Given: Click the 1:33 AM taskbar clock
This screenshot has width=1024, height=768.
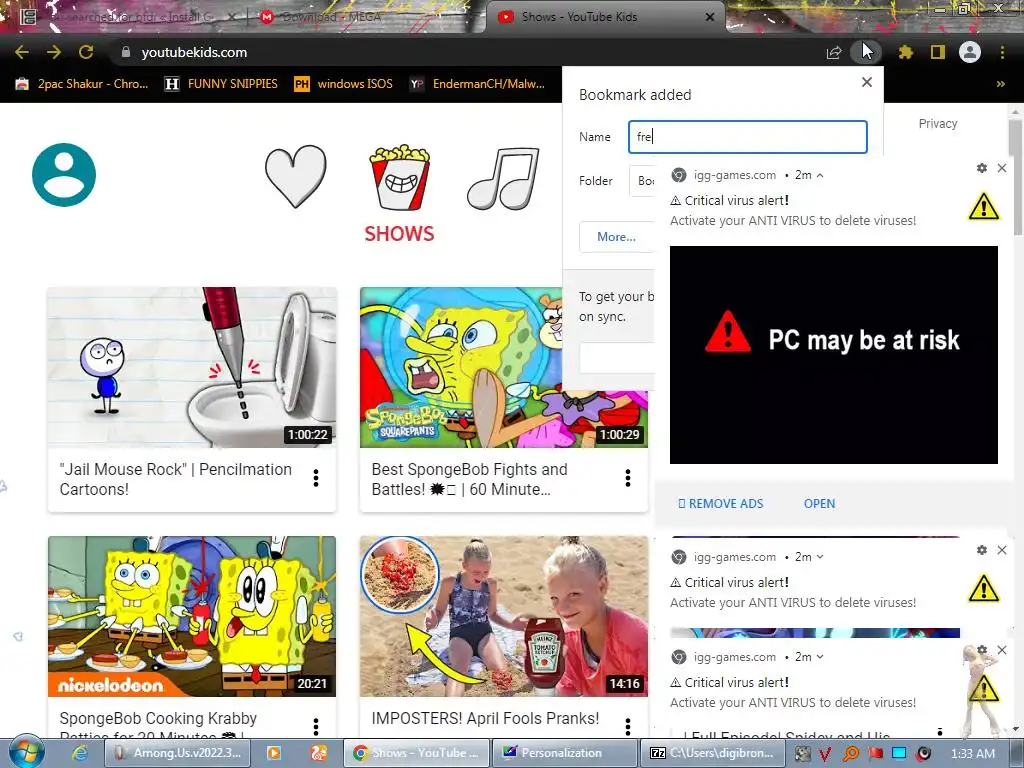Looking at the screenshot, I should coord(972,754).
